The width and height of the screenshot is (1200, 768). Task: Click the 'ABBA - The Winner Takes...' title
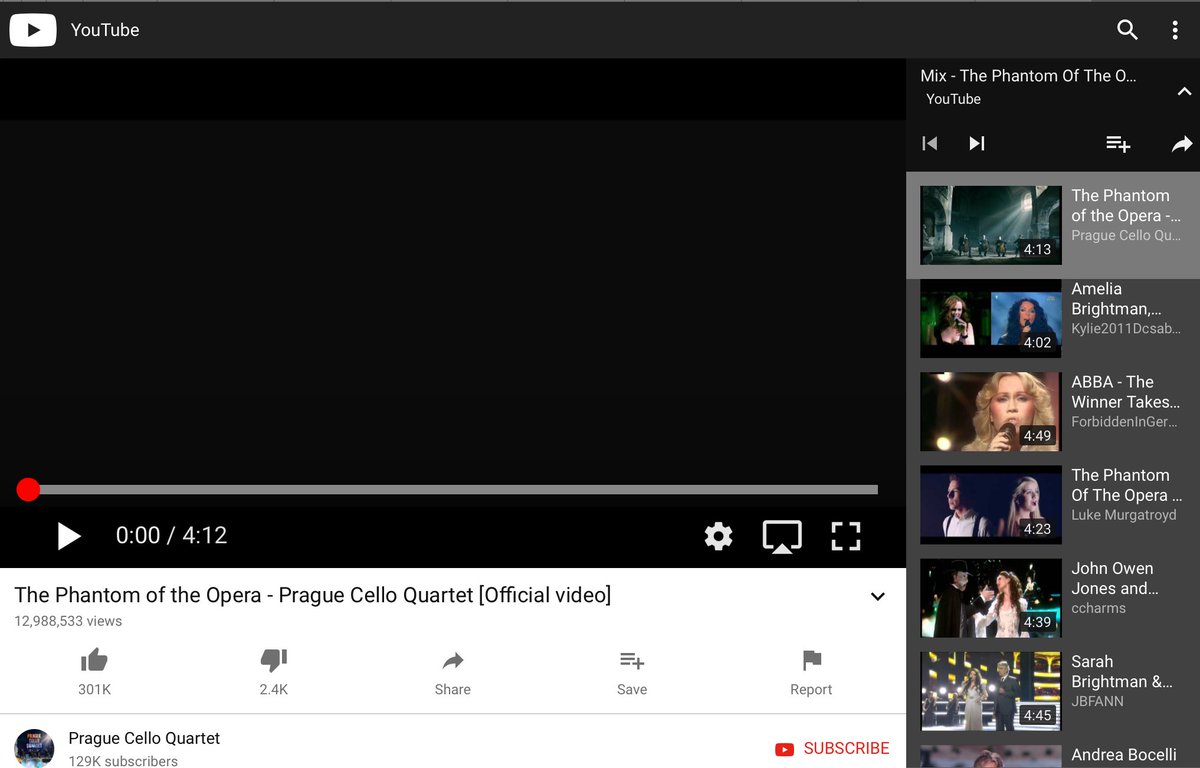click(1125, 392)
